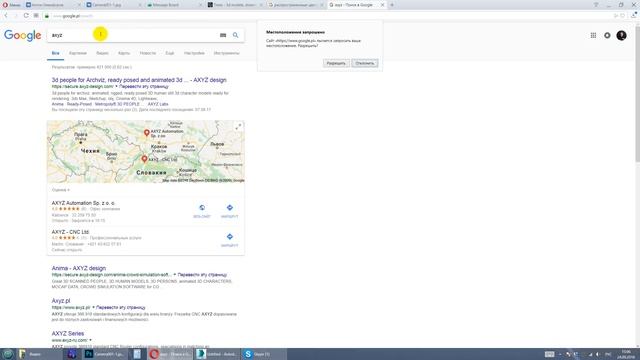
Task: Select the Видео search tab
Action: (x=102, y=53)
